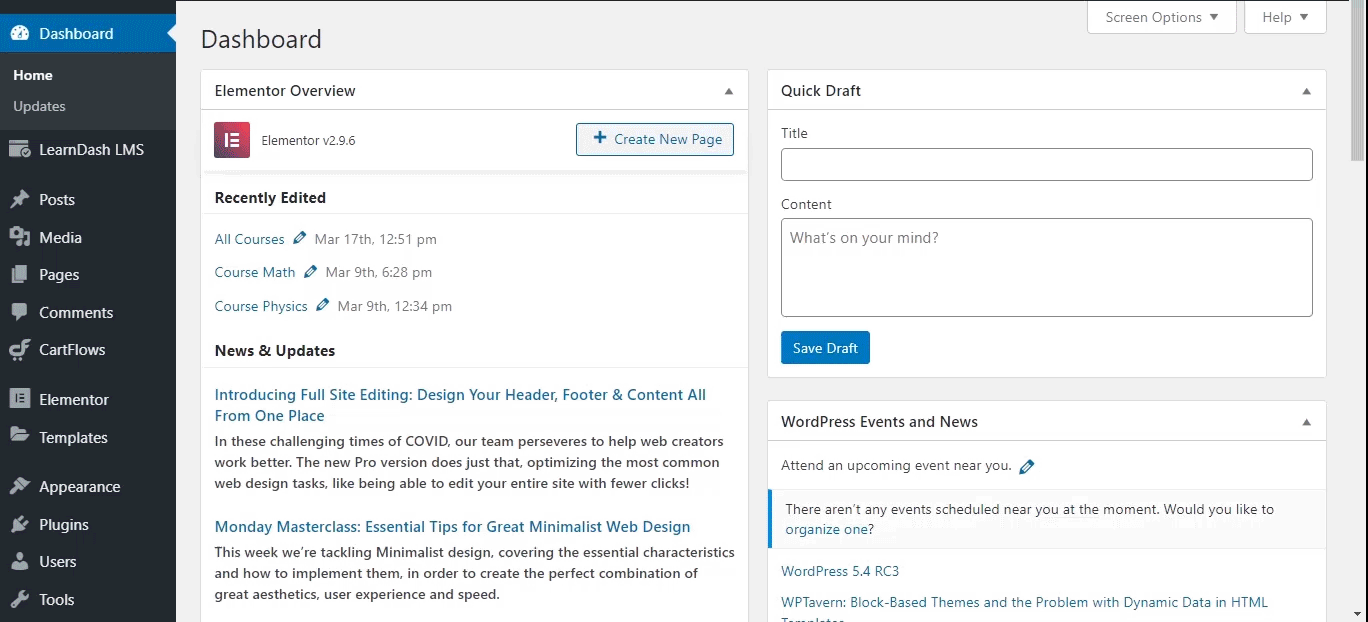1368x622 pixels.
Task: Open the Help dropdown tab
Action: coord(1285,17)
